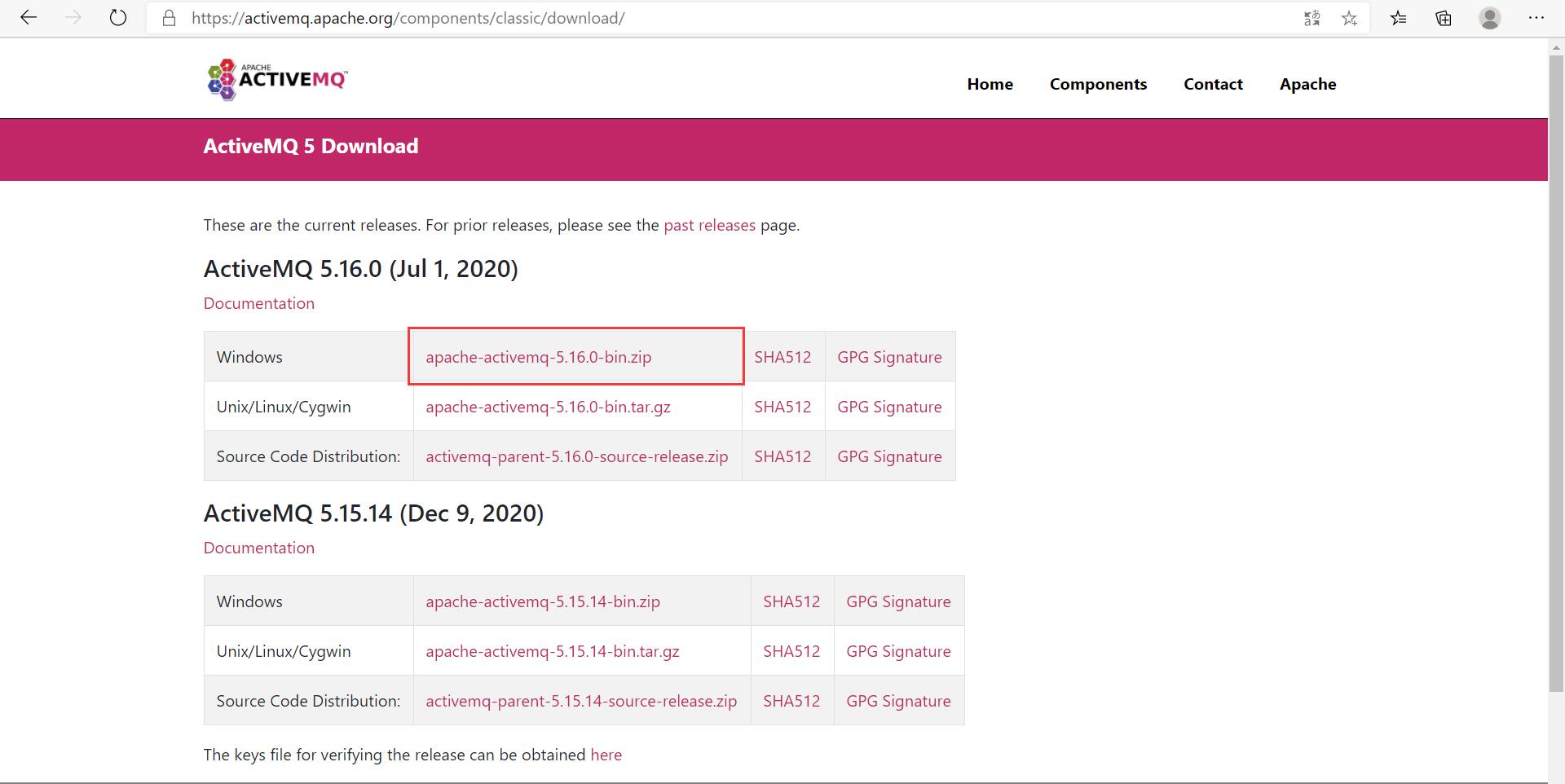This screenshot has height=784, width=1565.
Task: Open SHA512 for 5.15.14 tar.gz row
Action: (x=791, y=651)
